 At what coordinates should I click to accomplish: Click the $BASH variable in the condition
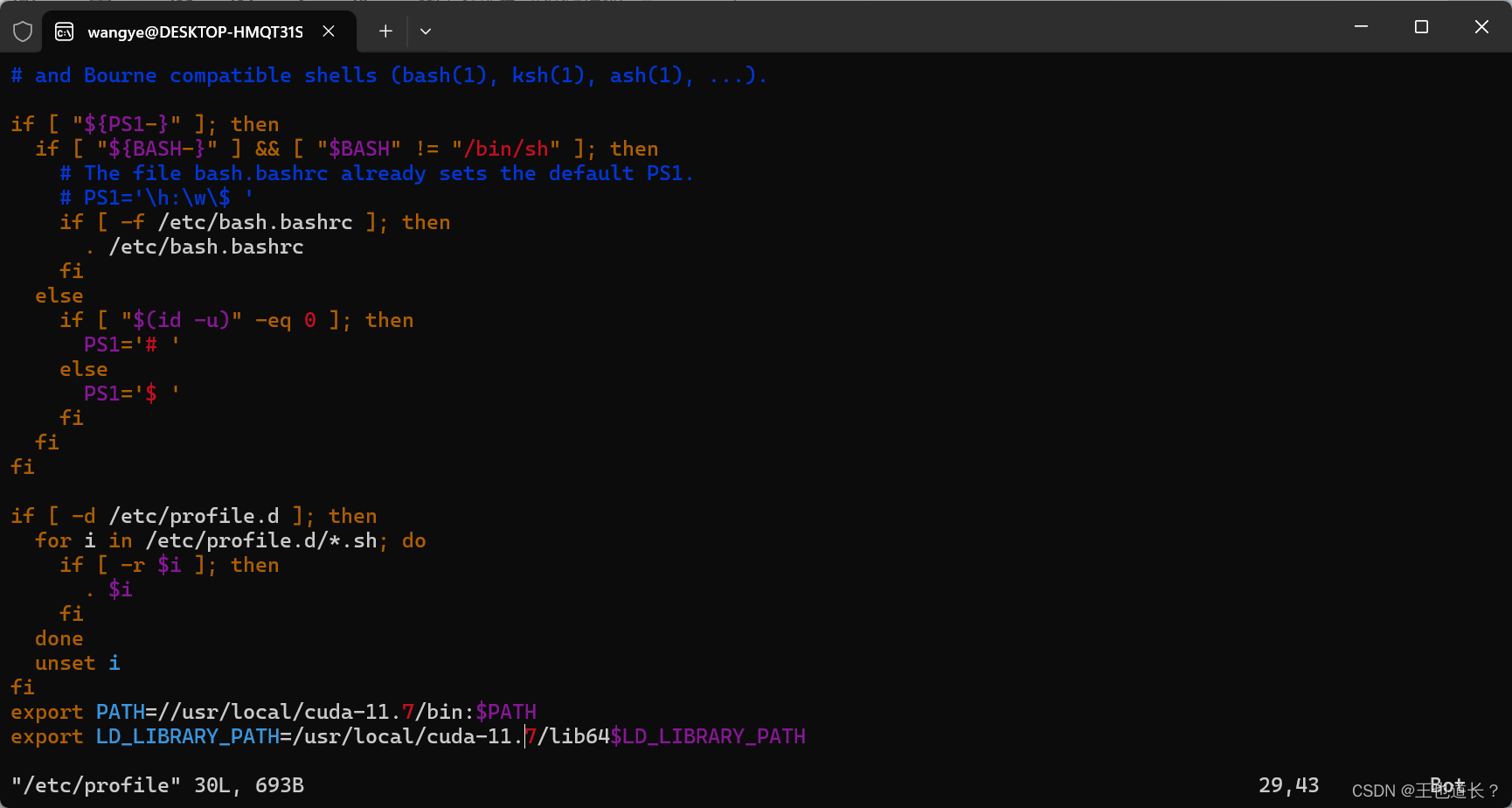tap(358, 148)
